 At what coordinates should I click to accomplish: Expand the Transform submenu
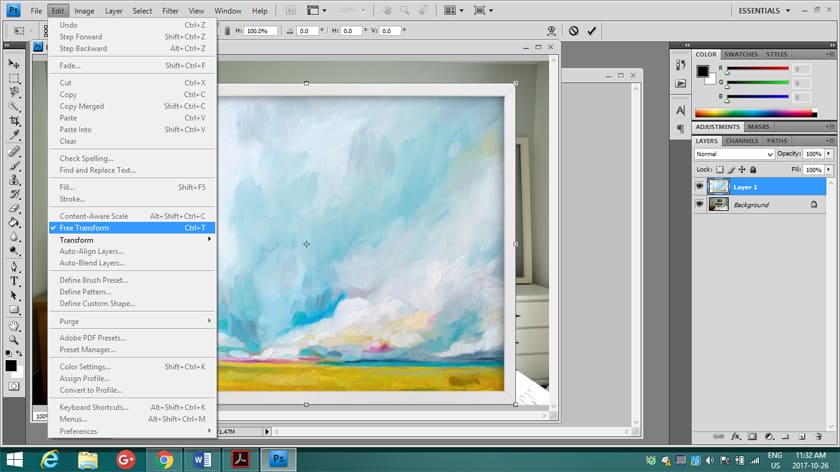132,240
